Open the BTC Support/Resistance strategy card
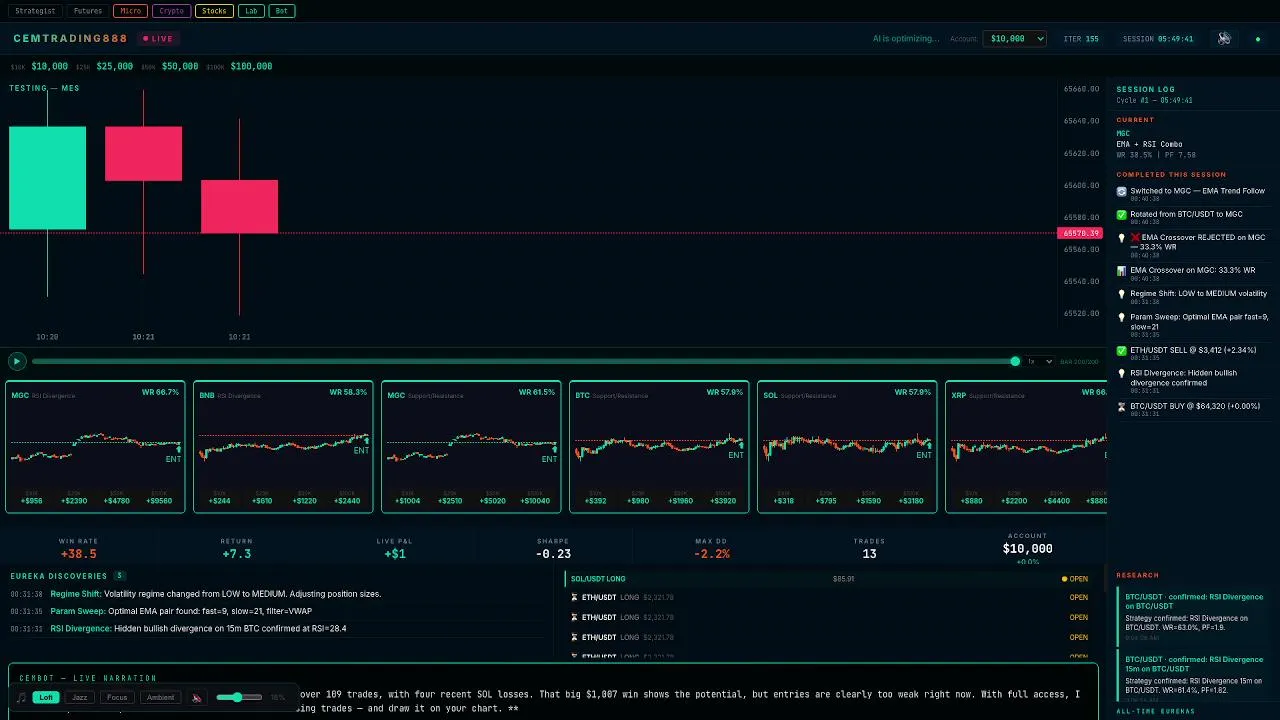This screenshot has height=720, width=1280. tap(659, 447)
